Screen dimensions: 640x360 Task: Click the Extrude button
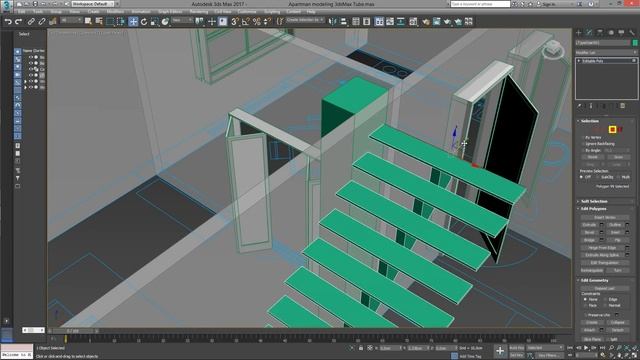pyautogui.click(x=589, y=225)
